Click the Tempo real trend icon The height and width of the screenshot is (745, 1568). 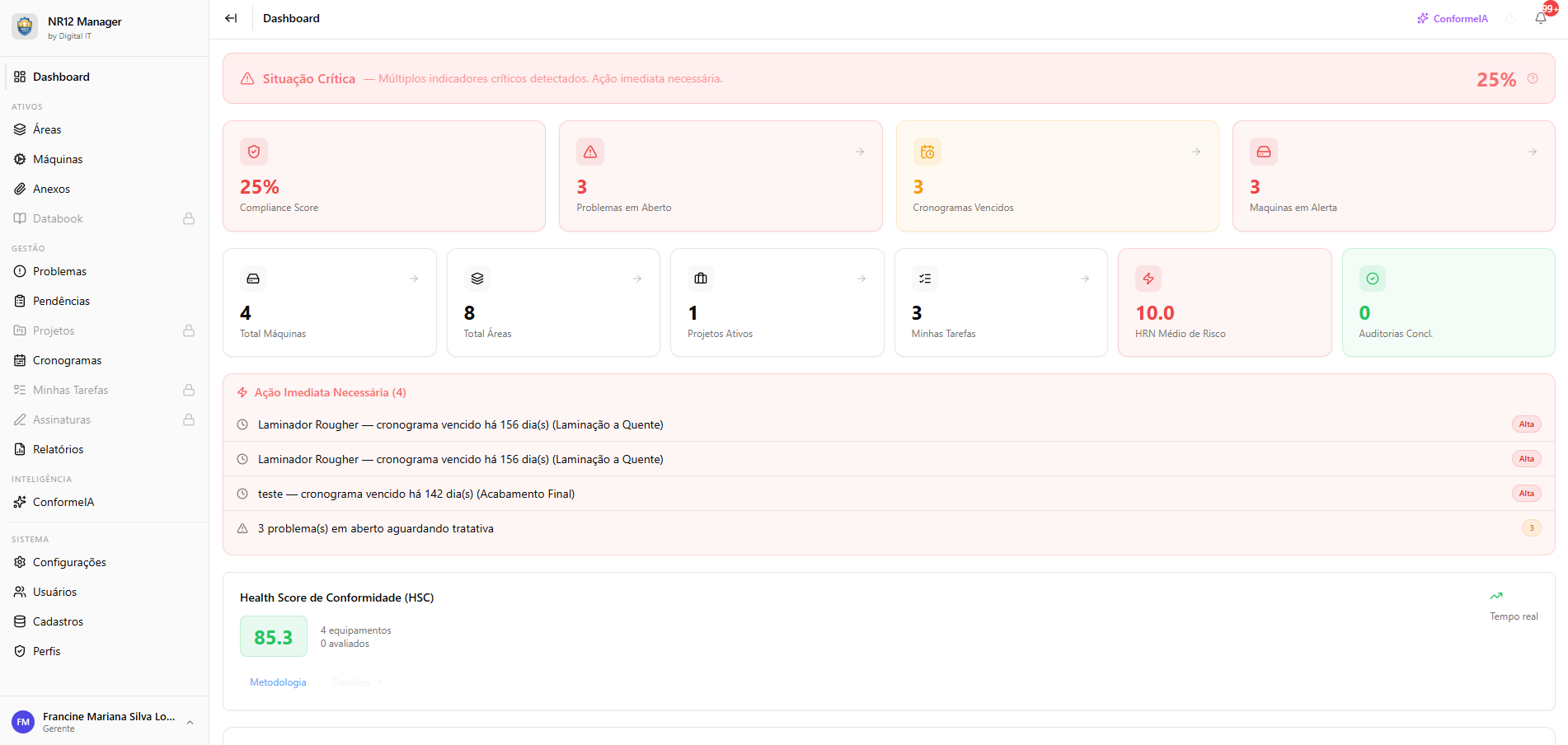(1496, 596)
